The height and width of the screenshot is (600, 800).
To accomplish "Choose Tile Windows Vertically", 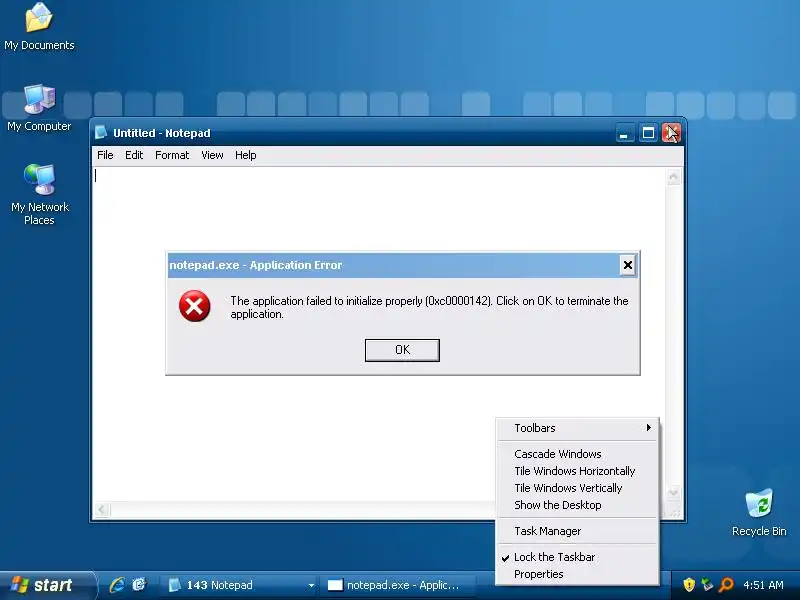I will (x=578, y=488).
